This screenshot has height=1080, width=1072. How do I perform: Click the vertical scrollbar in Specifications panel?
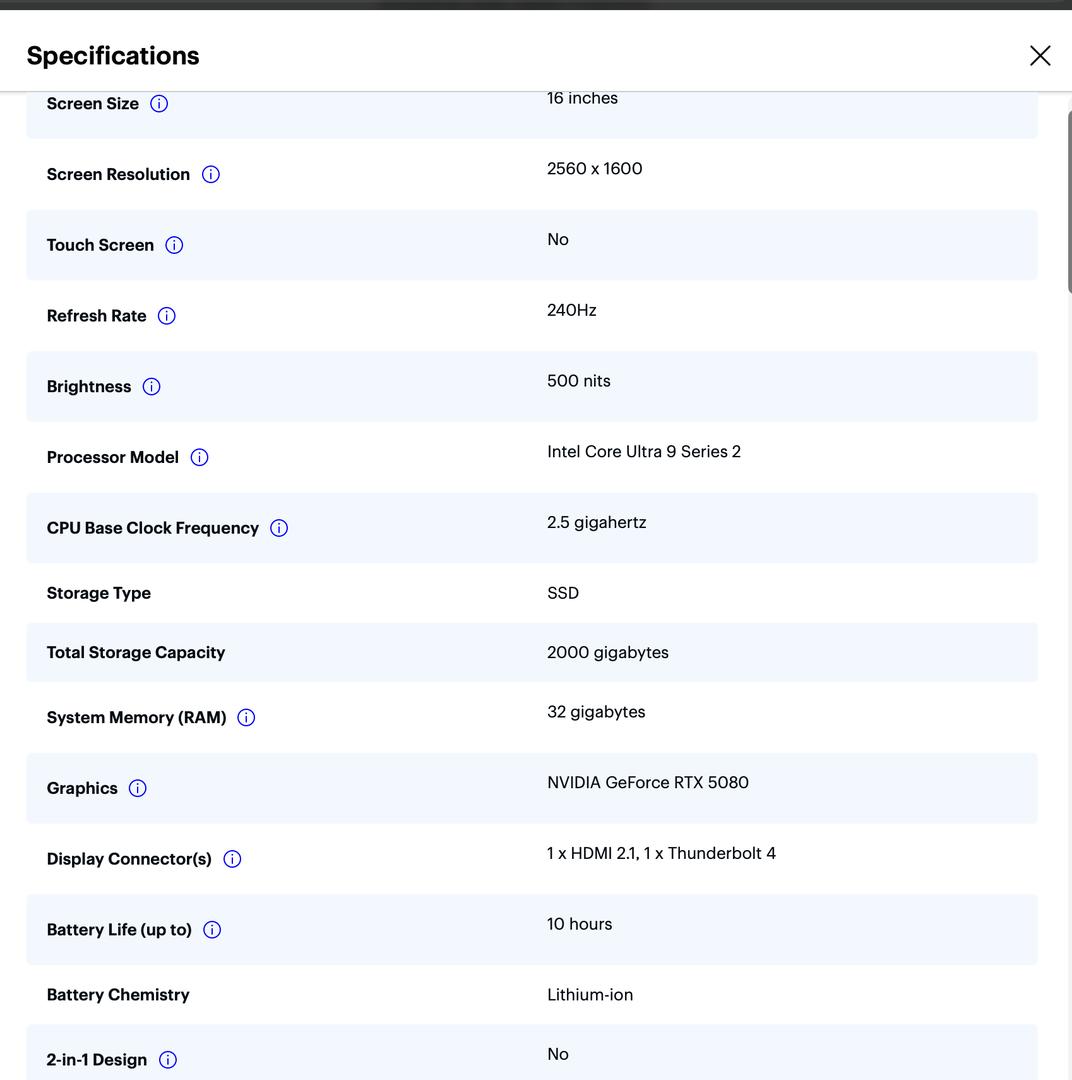point(1068,200)
